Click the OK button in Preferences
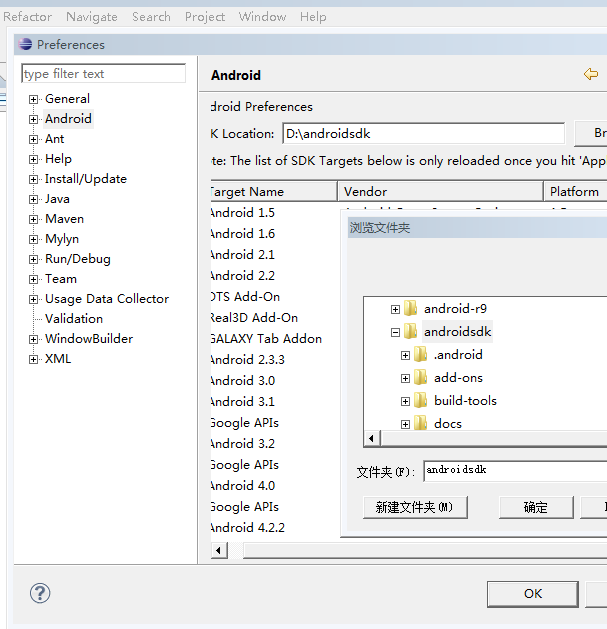This screenshot has width=607, height=629. click(533, 594)
